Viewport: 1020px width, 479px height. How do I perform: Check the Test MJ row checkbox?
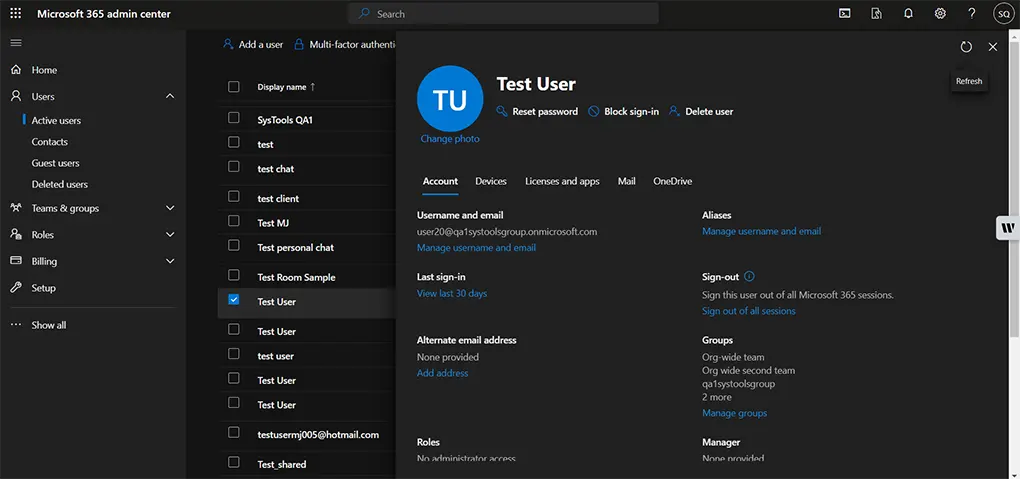coord(234,221)
